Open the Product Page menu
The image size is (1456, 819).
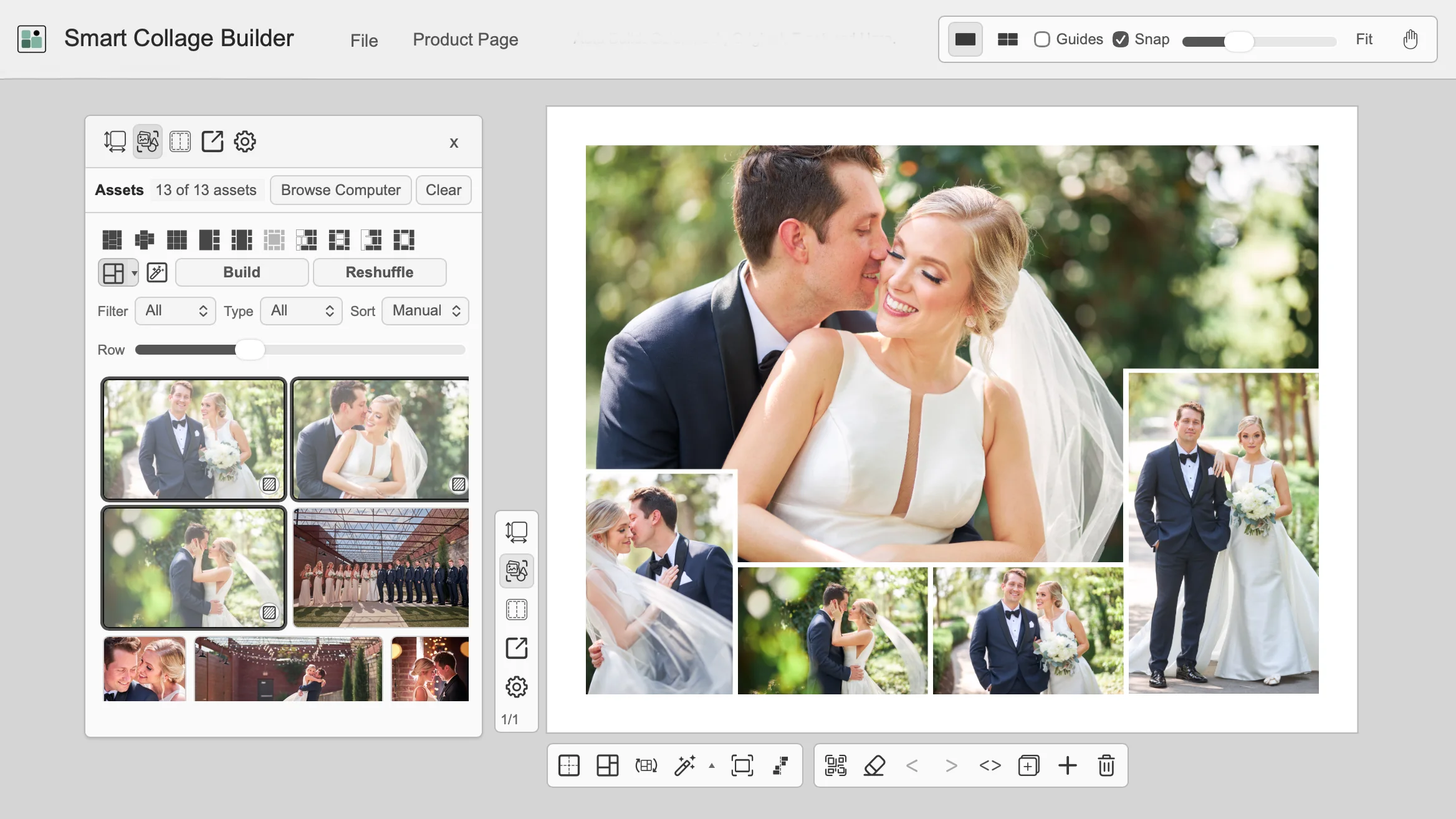coord(465,40)
